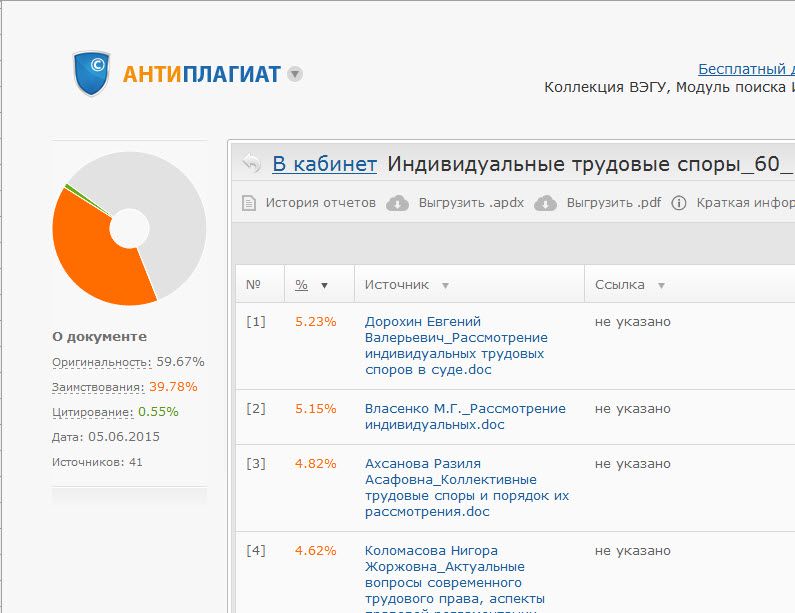Open source Ахсанова Разиля Асафовна document

467,488
